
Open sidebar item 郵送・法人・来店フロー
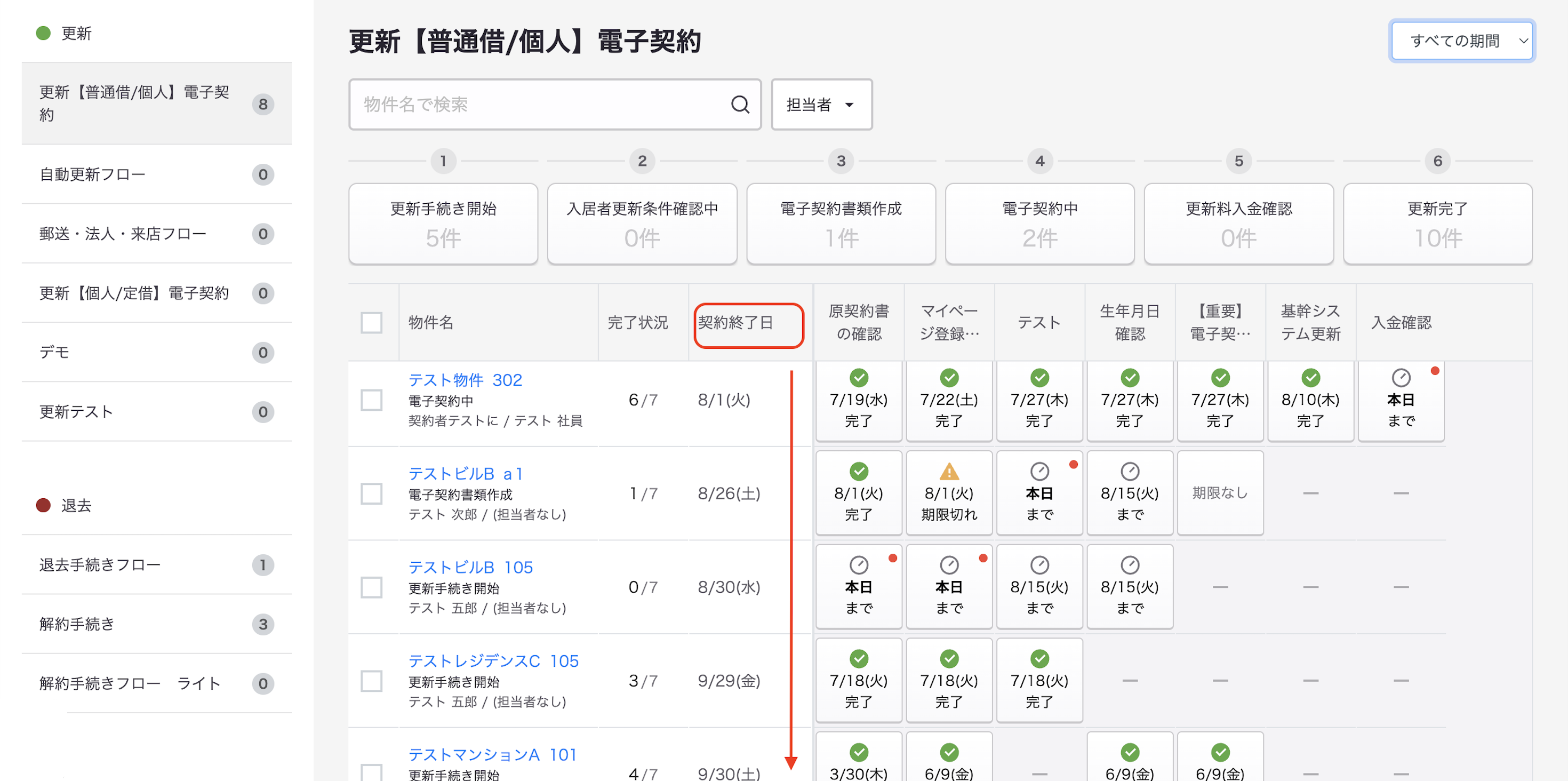click(x=156, y=234)
